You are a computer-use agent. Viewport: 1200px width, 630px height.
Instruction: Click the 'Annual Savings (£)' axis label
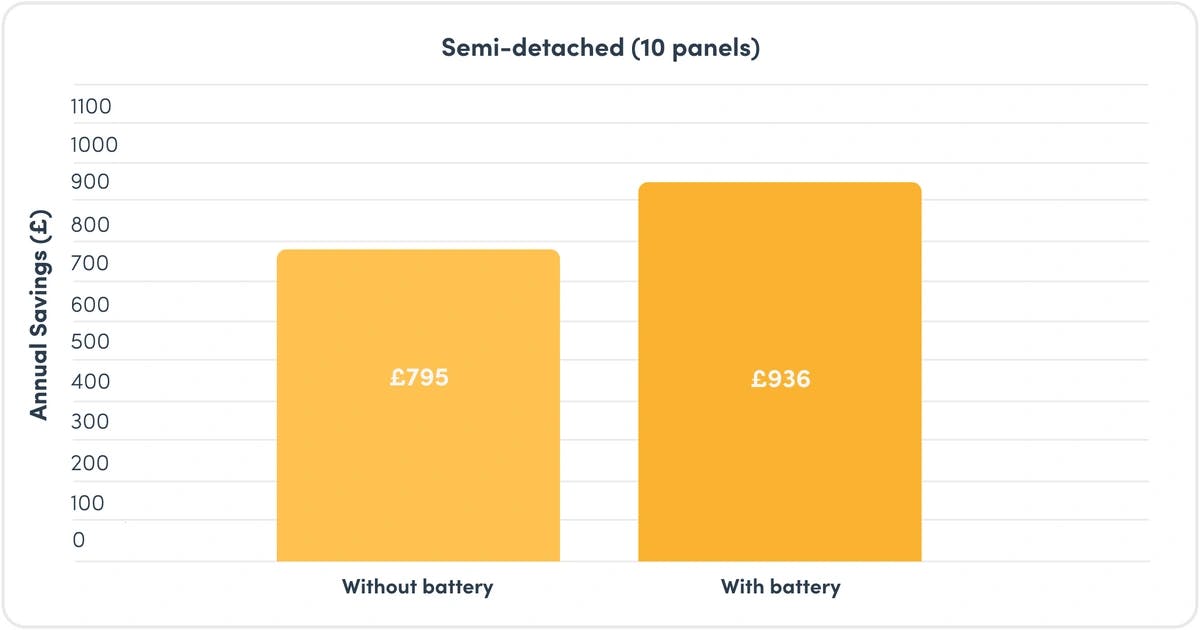point(39,311)
